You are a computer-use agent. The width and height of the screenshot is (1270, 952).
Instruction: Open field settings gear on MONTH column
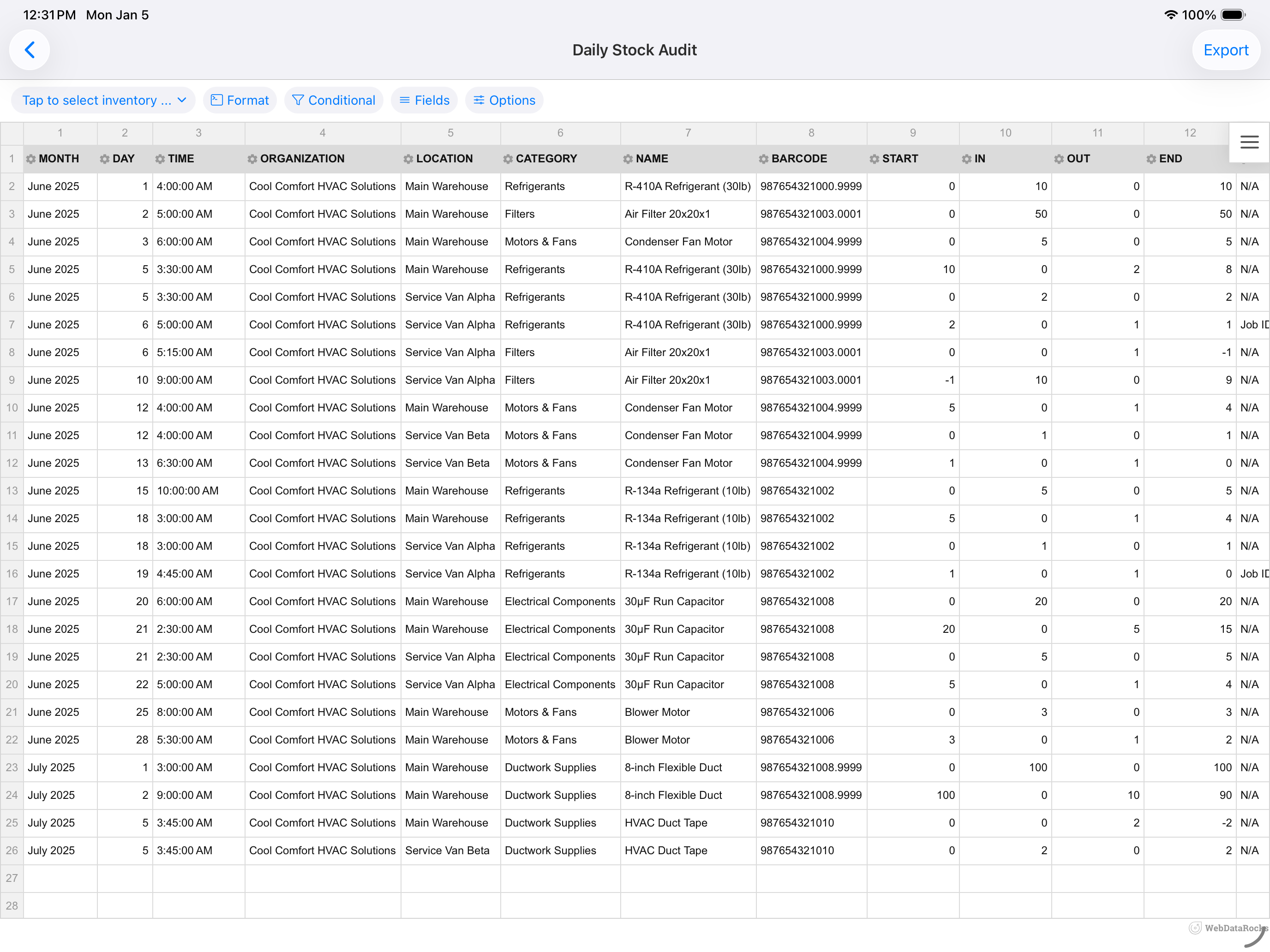tap(31, 159)
